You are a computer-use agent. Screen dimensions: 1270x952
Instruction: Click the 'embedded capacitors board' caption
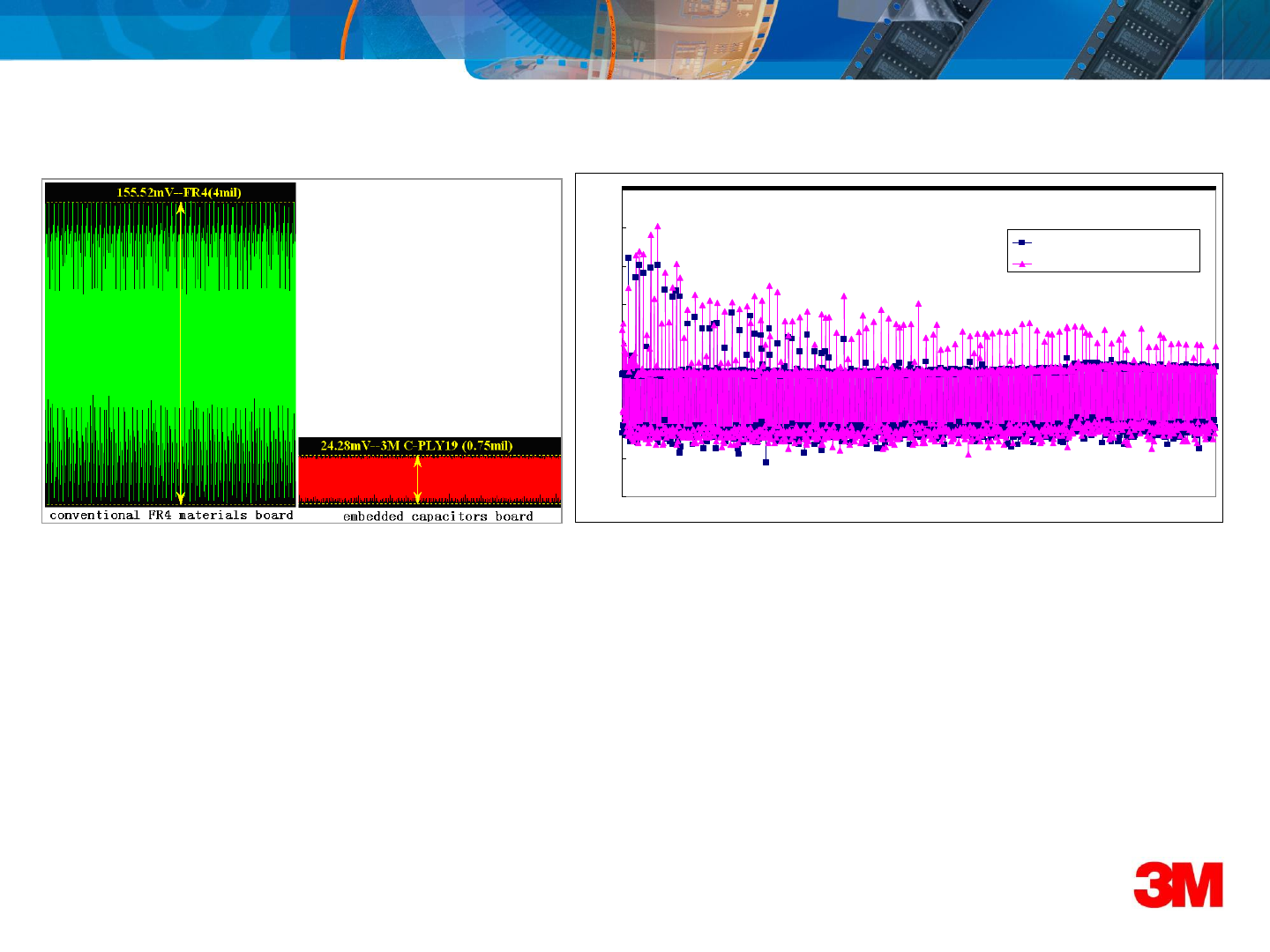point(437,517)
